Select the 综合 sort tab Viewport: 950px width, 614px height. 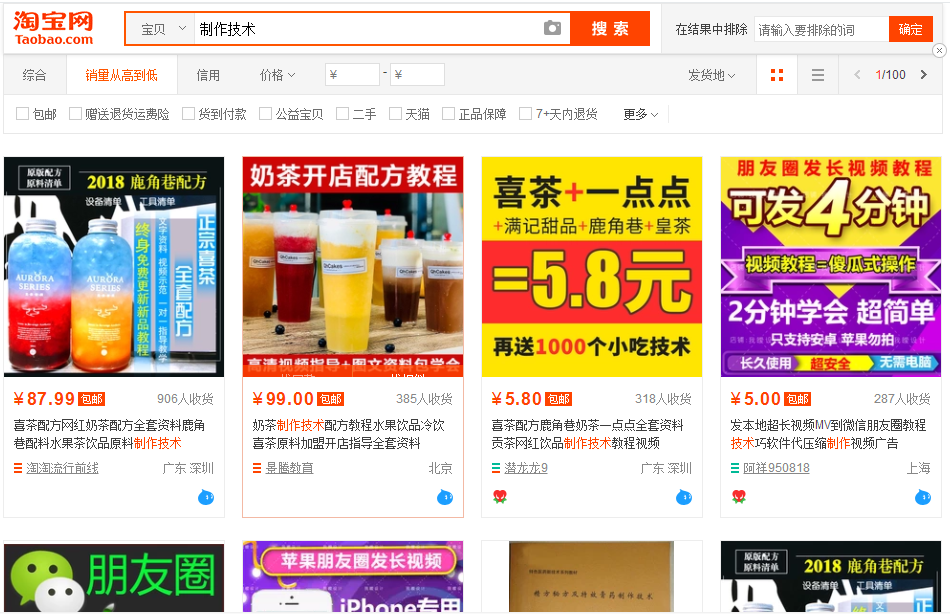click(x=35, y=75)
